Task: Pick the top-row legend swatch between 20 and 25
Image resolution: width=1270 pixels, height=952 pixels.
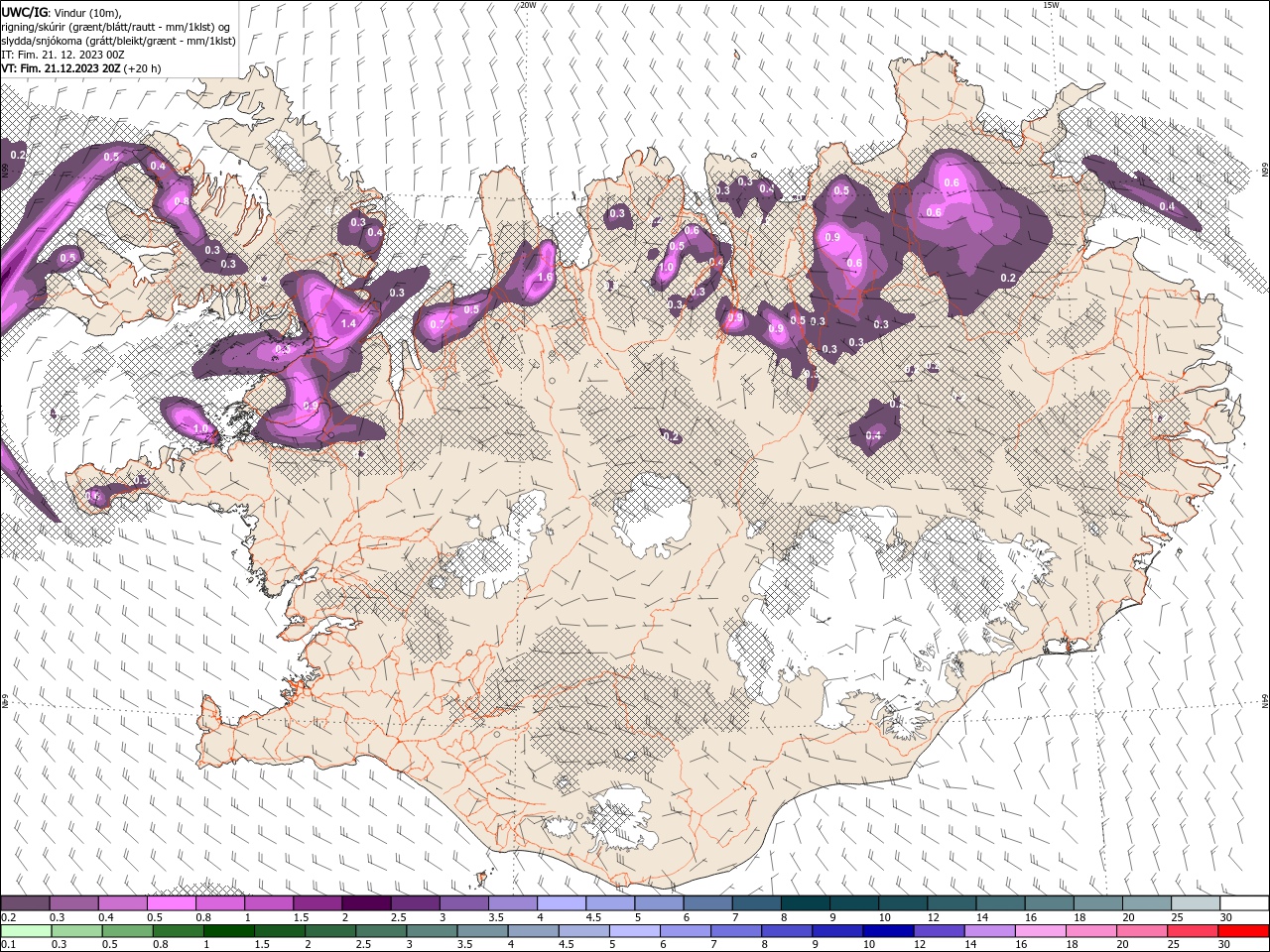Action: pyautogui.click(x=1148, y=903)
